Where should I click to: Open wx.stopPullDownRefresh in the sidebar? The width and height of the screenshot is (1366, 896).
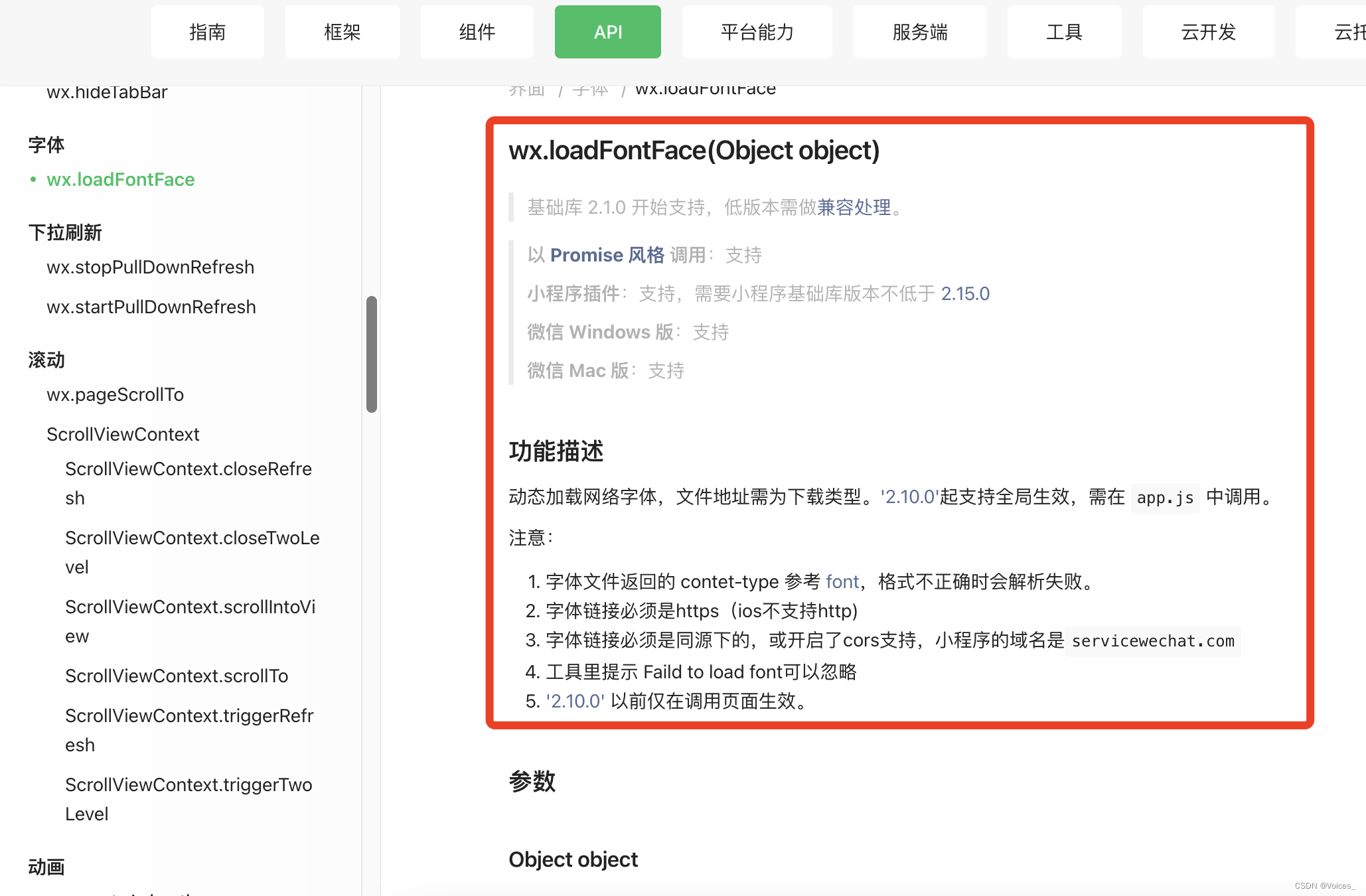click(x=150, y=267)
